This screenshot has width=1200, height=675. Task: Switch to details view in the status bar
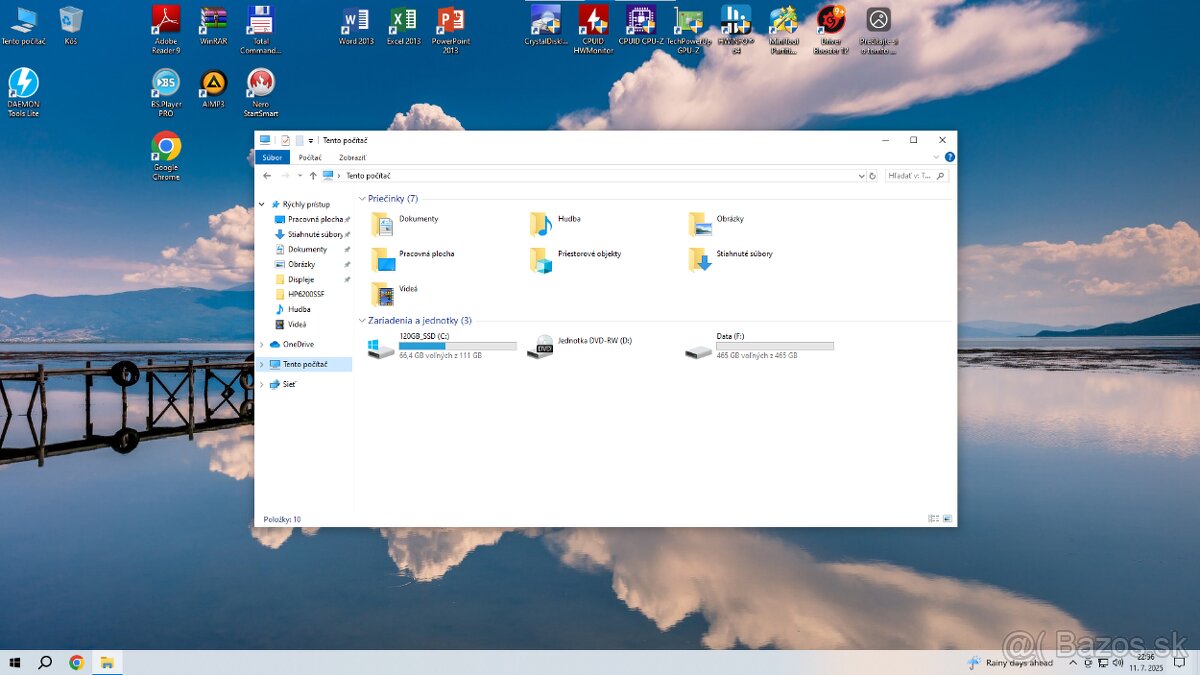point(933,518)
